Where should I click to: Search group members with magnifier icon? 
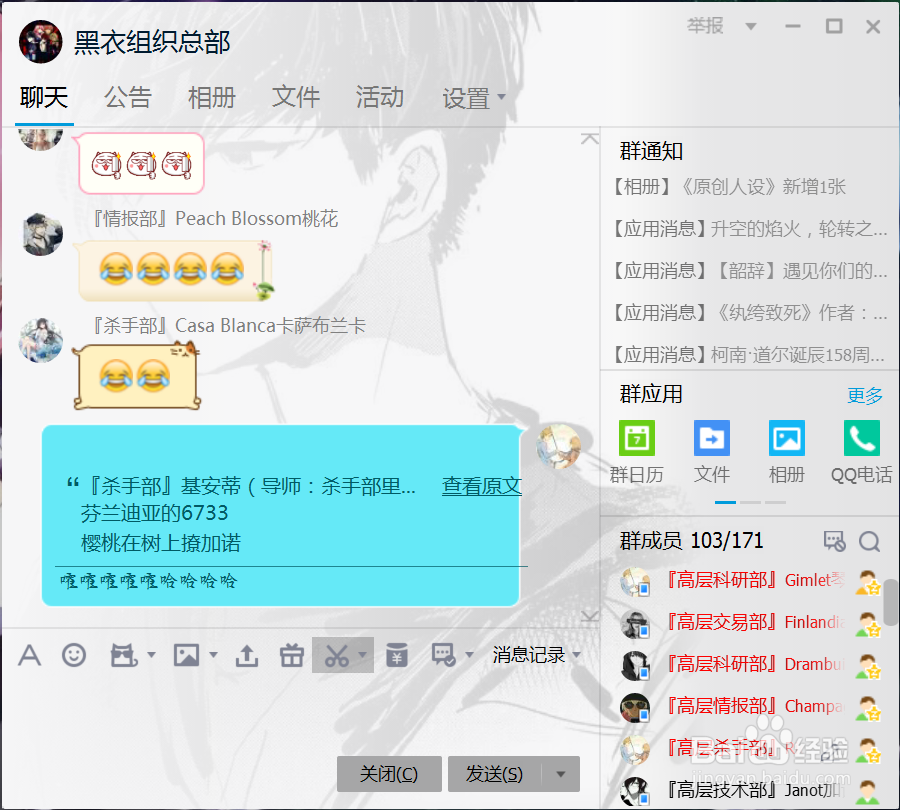pyautogui.click(x=869, y=541)
